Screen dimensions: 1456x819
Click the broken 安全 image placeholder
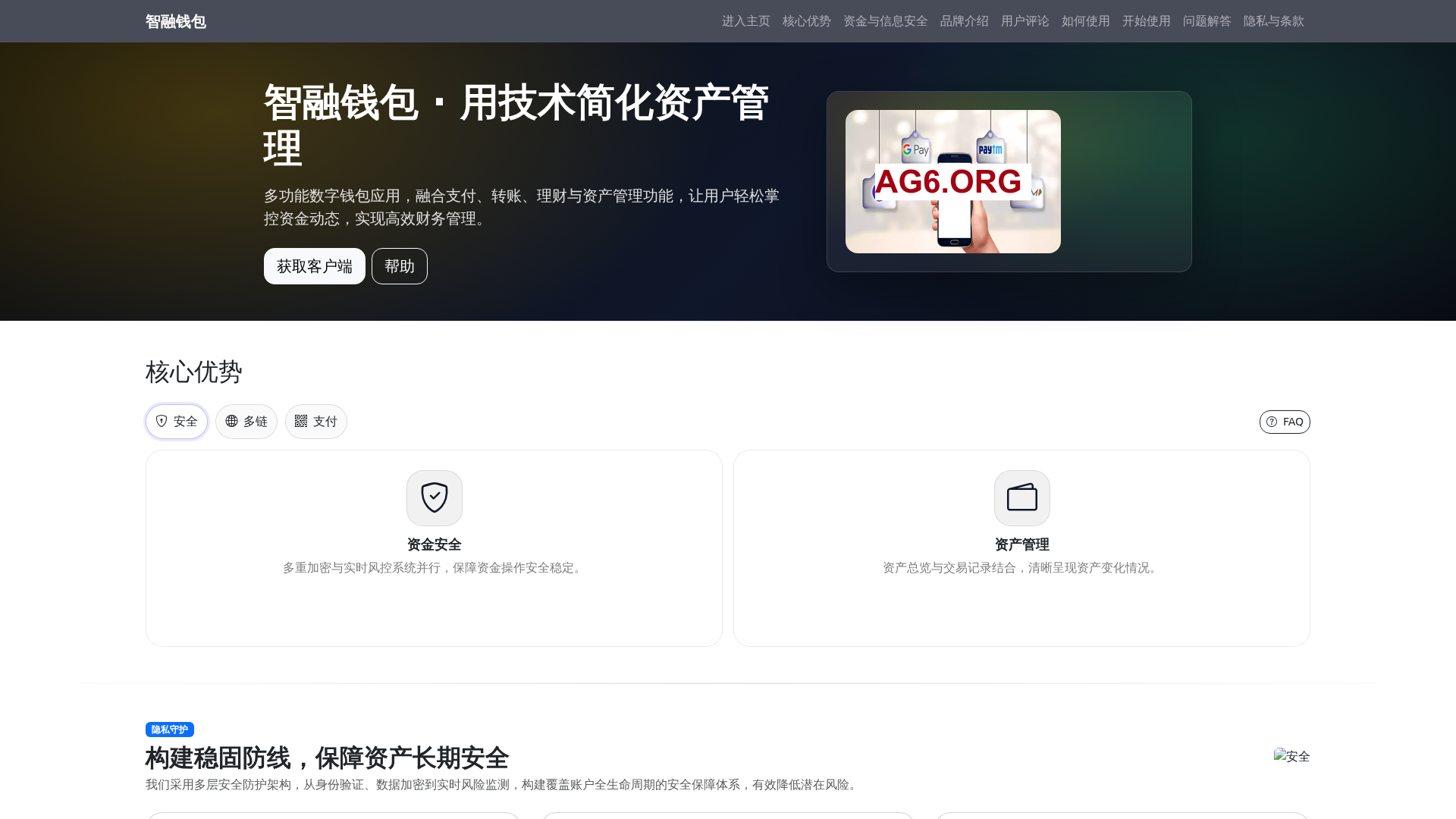coord(1291,756)
